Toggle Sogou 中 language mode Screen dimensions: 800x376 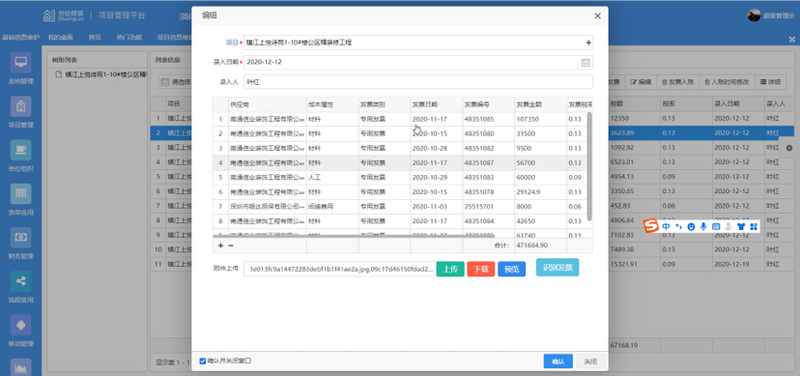[666, 226]
